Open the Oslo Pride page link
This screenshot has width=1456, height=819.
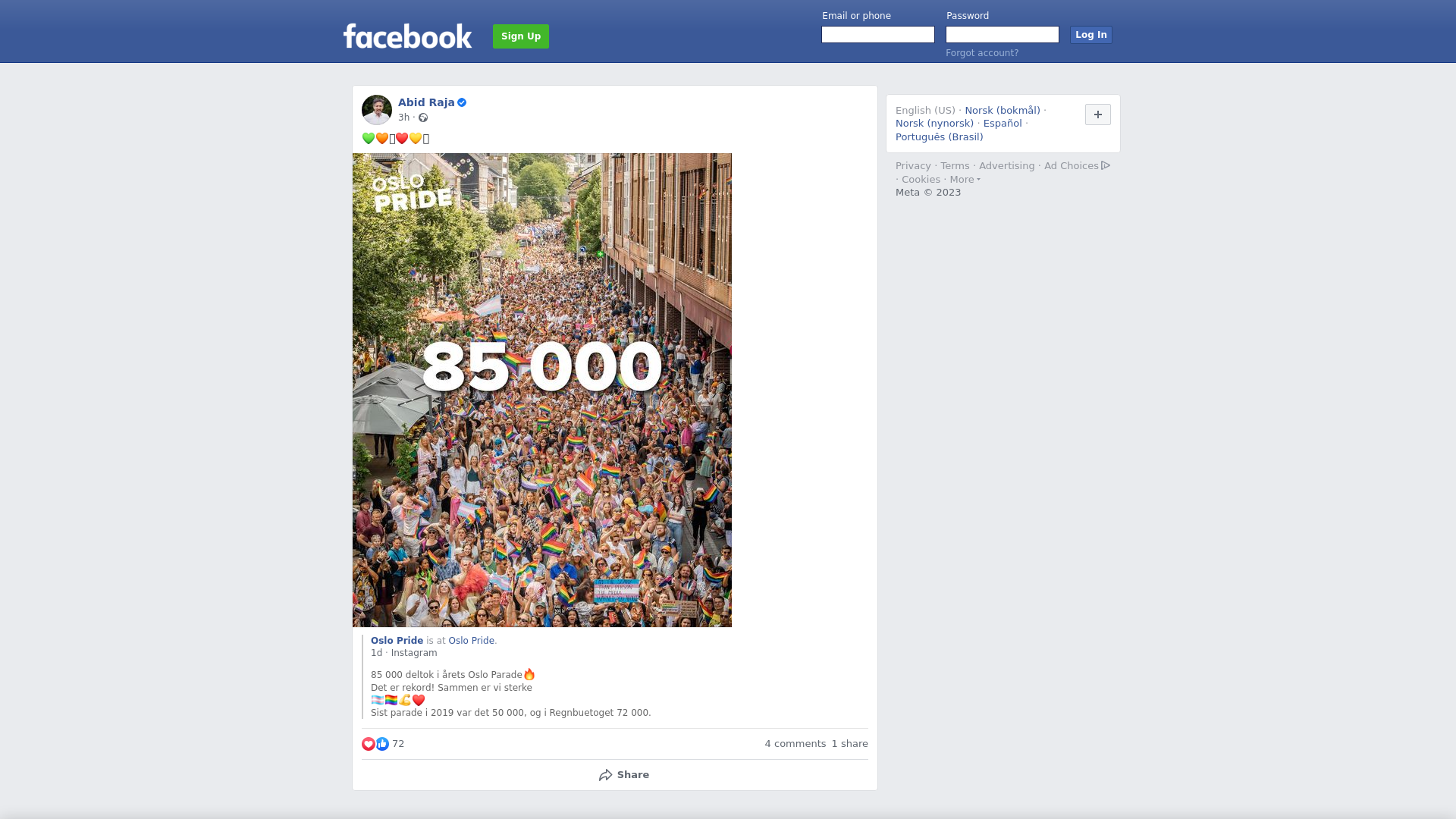tap(397, 641)
